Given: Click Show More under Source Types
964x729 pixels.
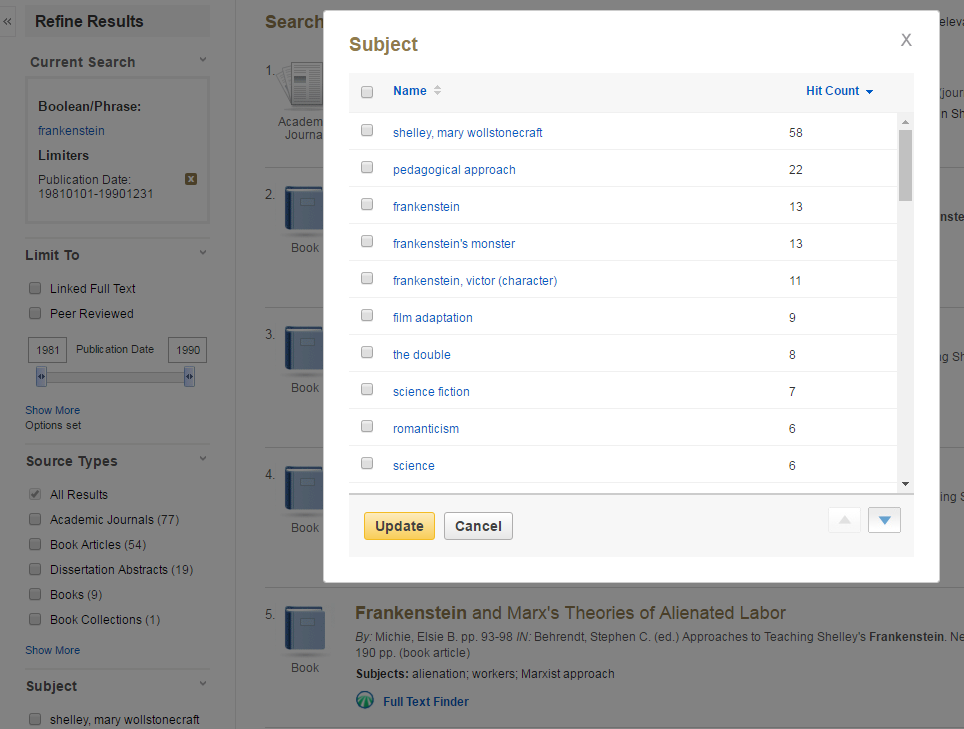Looking at the screenshot, I should (52, 650).
